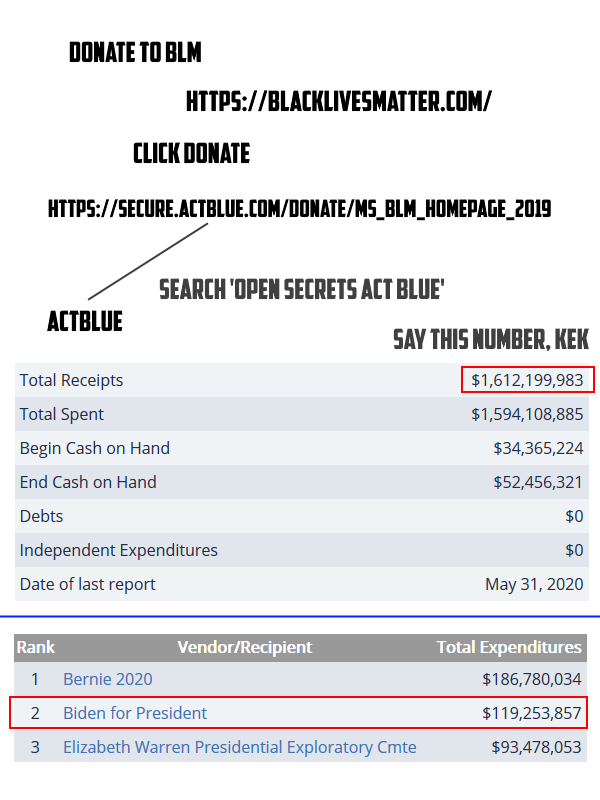
Task: Select the Total Spent row label
Action: click(62, 414)
